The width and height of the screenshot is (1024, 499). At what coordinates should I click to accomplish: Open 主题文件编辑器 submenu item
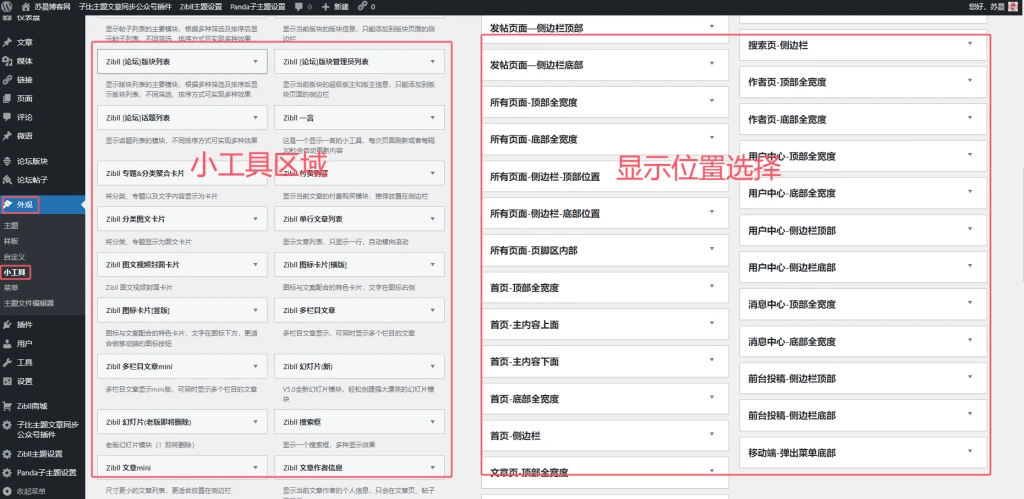28,303
